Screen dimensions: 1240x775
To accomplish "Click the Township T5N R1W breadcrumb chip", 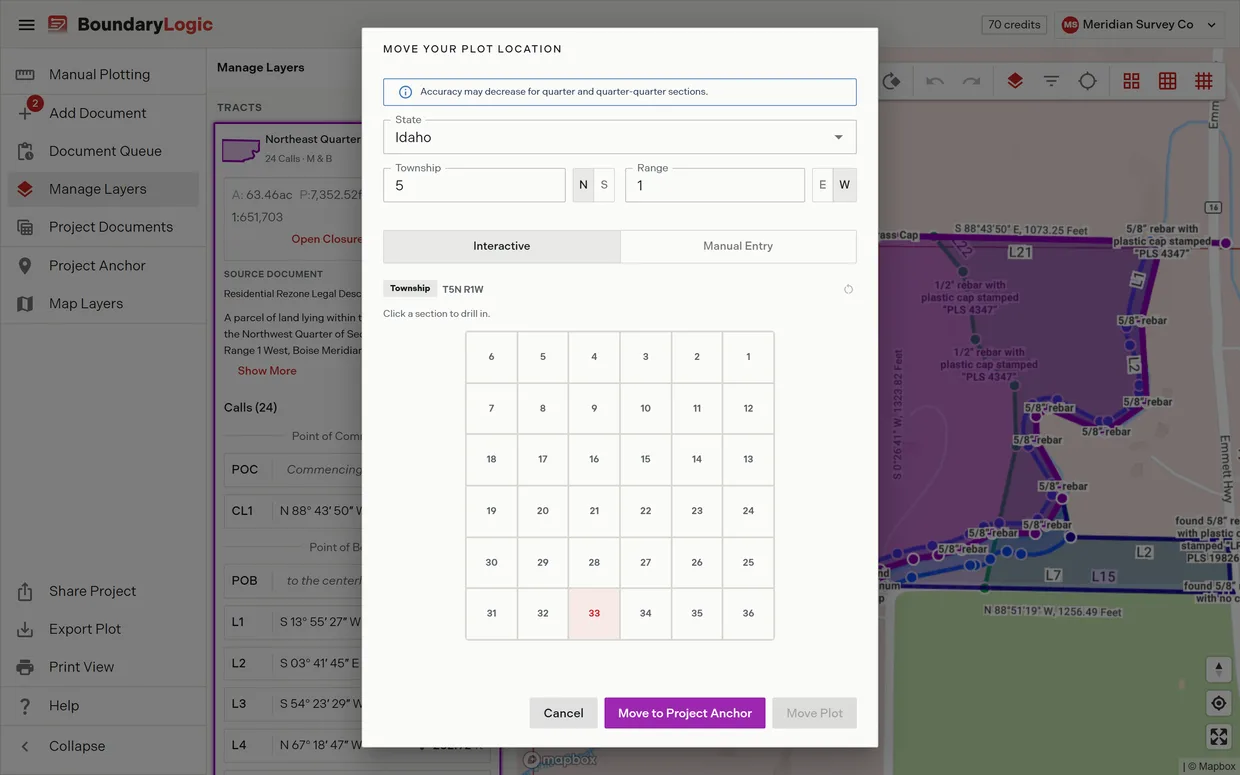I will [410, 289].
